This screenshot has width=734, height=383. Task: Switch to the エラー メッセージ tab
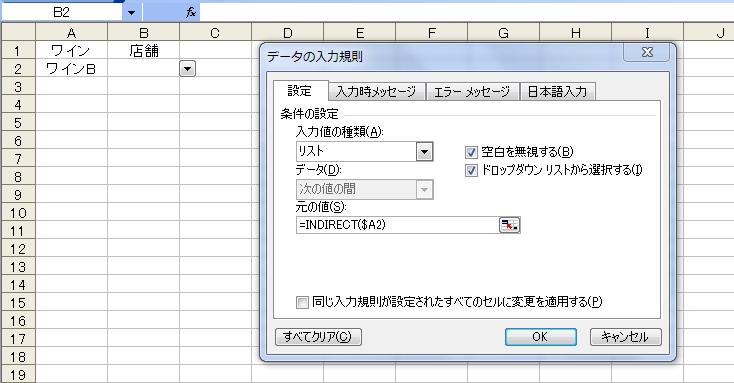coord(472,92)
